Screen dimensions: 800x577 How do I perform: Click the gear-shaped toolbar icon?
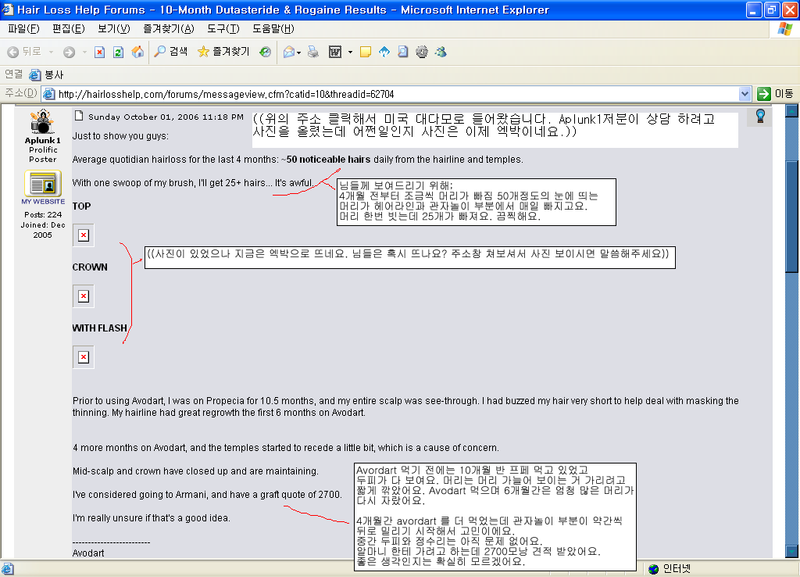(x=421, y=52)
